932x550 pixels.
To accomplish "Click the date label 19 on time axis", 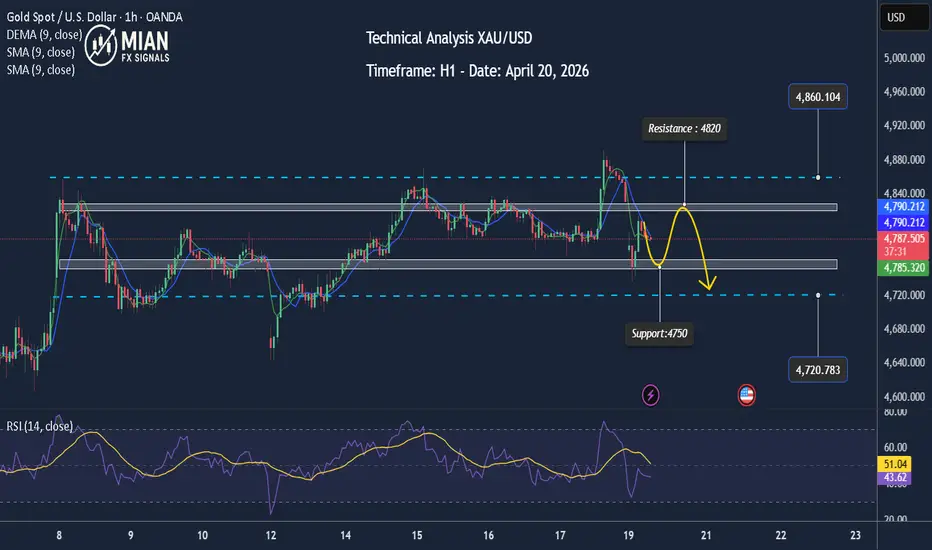I will click(x=628, y=535).
